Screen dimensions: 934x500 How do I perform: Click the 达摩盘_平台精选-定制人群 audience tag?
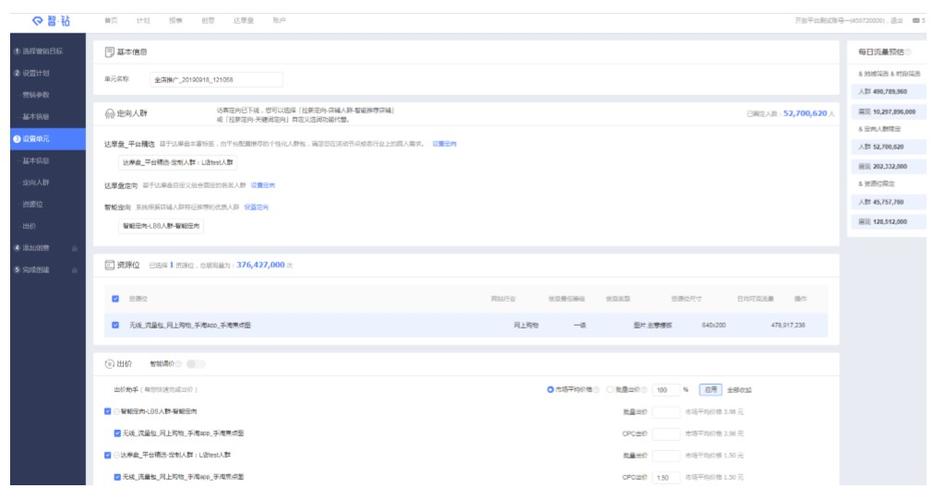(178, 163)
